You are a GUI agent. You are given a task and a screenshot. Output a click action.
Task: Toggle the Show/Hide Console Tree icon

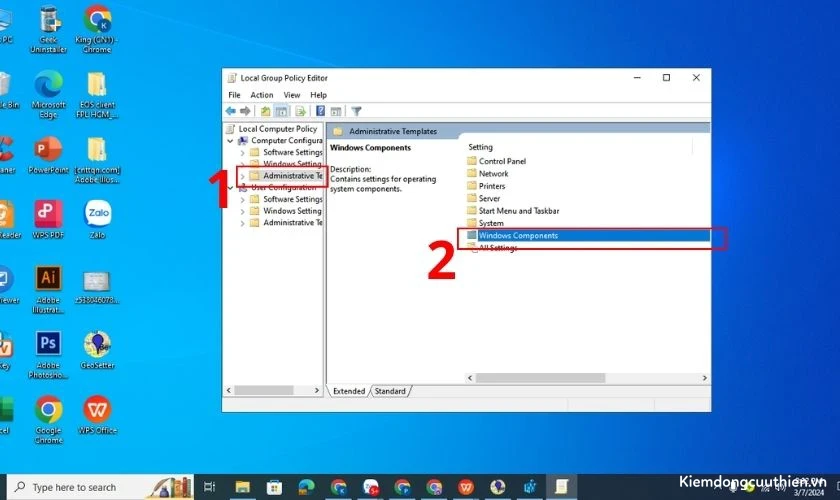(x=281, y=111)
